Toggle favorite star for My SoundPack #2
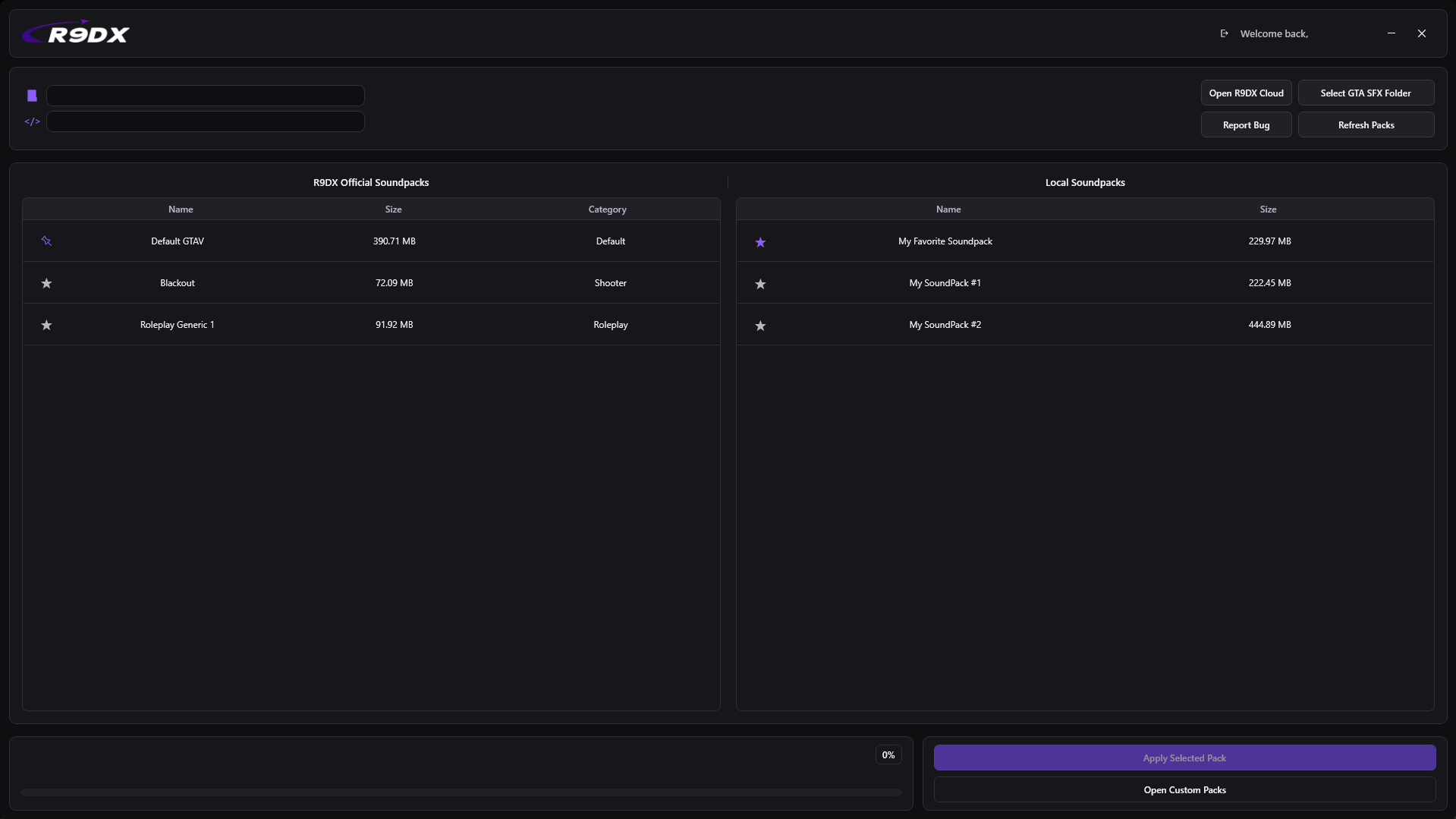Screen dimensions: 1456x819 click(x=760, y=326)
